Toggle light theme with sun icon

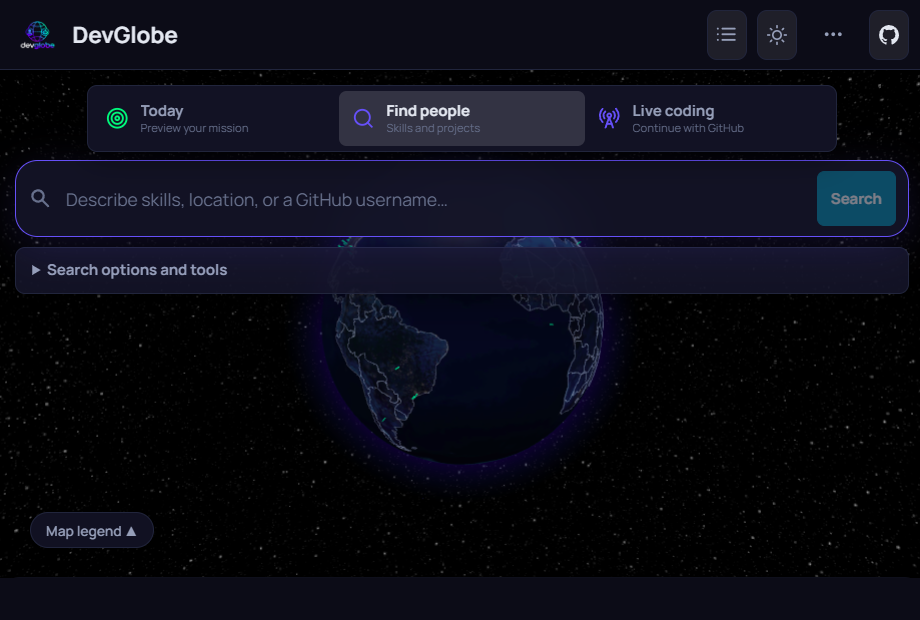[776, 35]
